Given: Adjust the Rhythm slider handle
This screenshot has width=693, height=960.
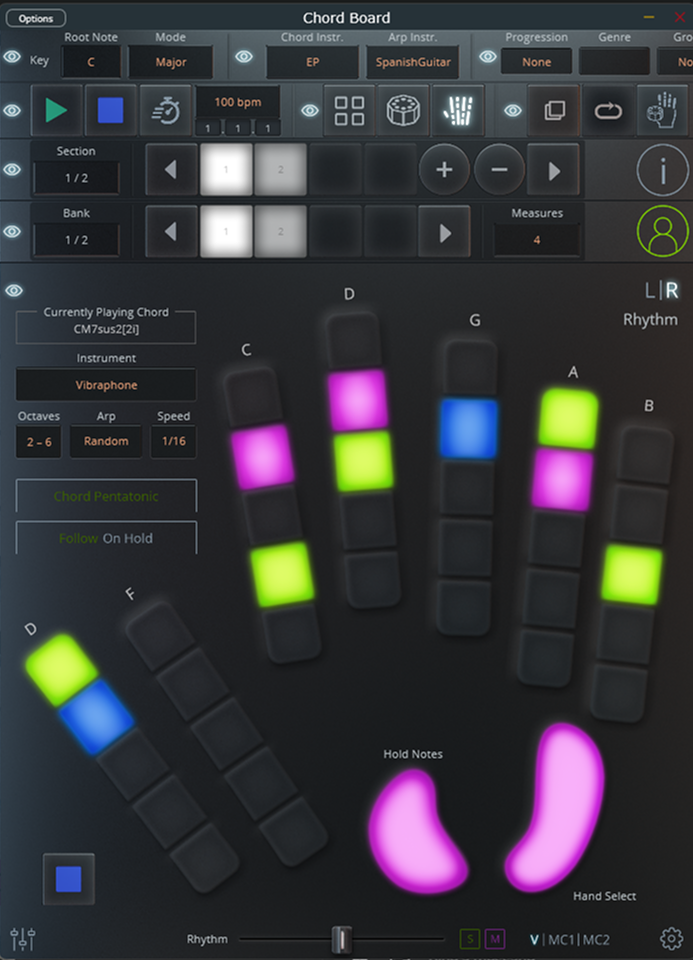Looking at the screenshot, I should tap(342, 939).
